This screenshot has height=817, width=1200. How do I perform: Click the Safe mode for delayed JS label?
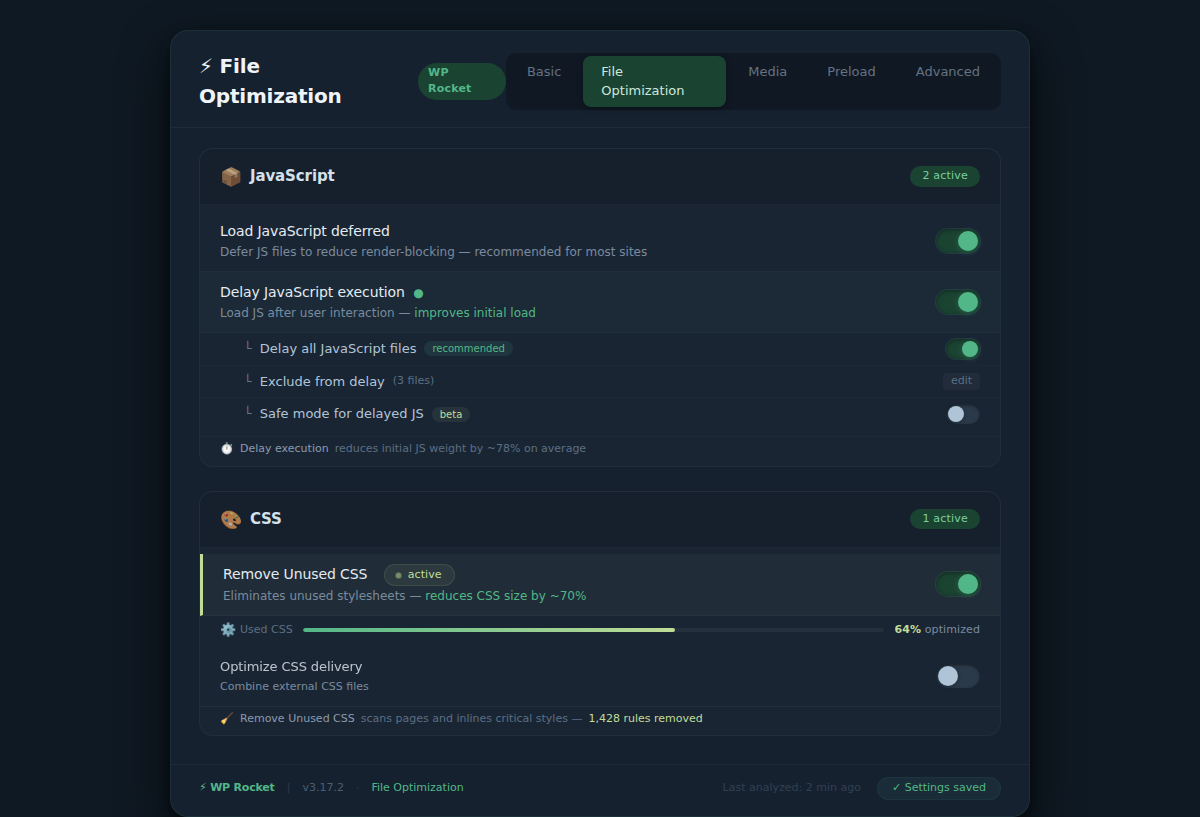(x=342, y=414)
